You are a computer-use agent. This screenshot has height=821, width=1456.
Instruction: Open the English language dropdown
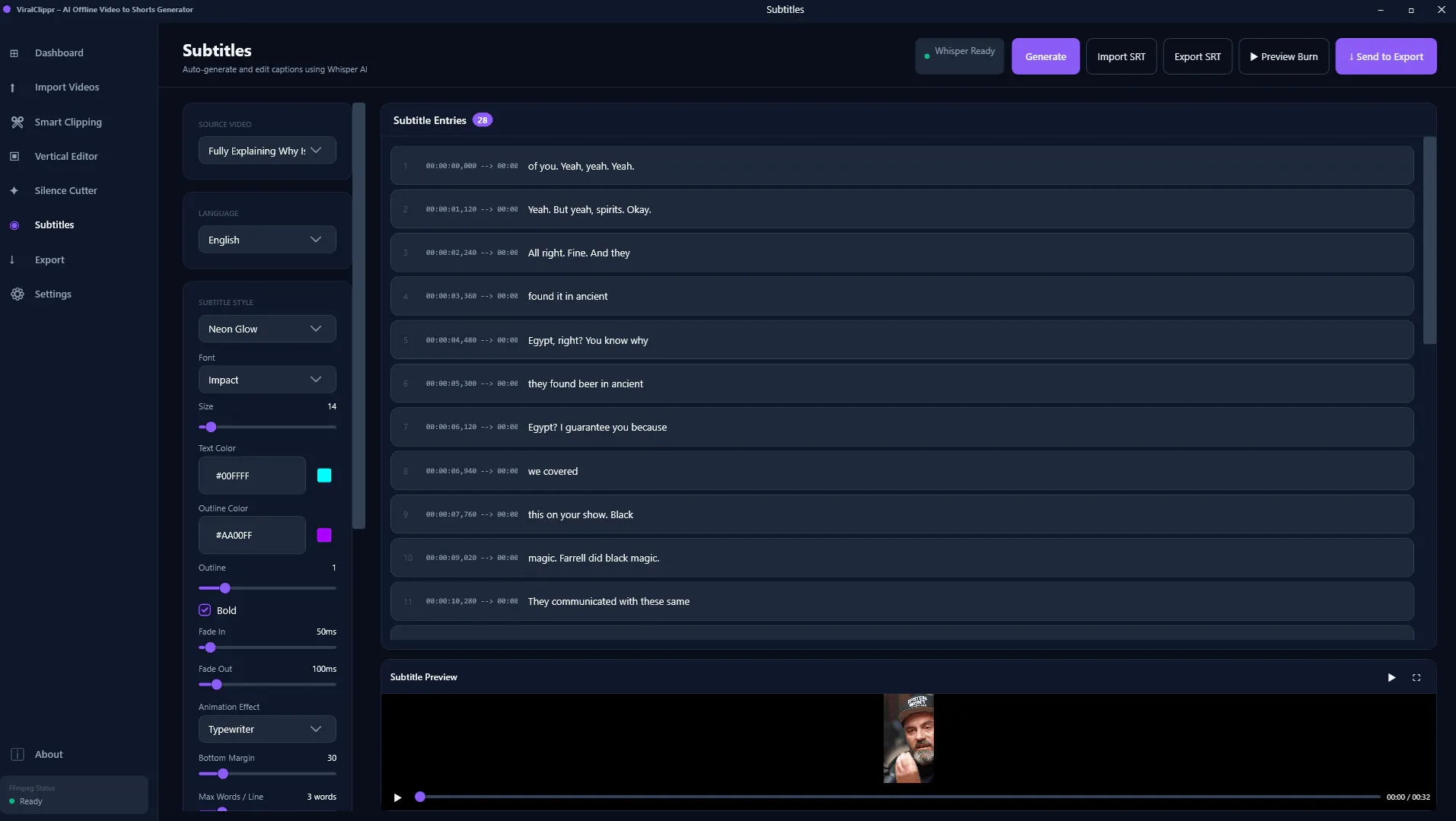point(267,240)
